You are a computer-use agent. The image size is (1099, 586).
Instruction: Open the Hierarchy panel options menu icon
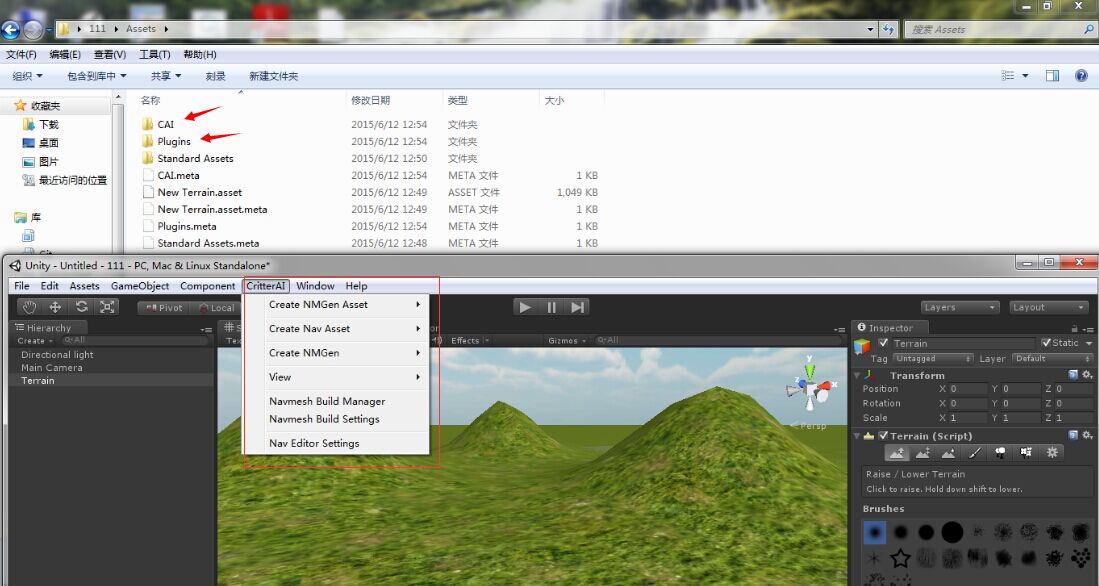(206, 329)
